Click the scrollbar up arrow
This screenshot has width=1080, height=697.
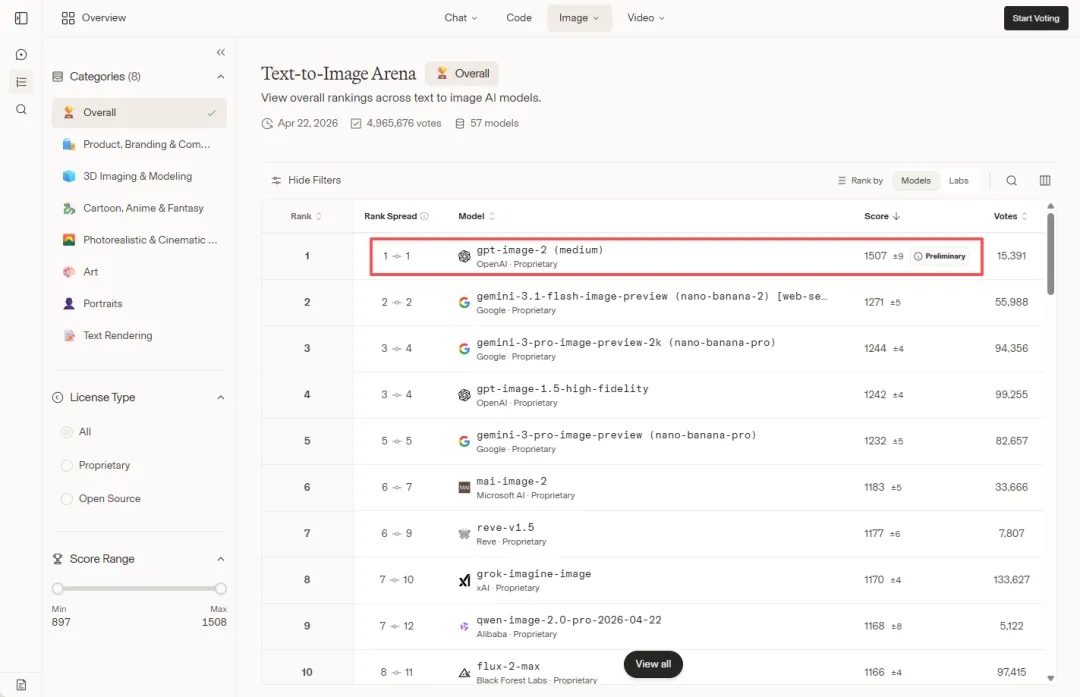1050,206
